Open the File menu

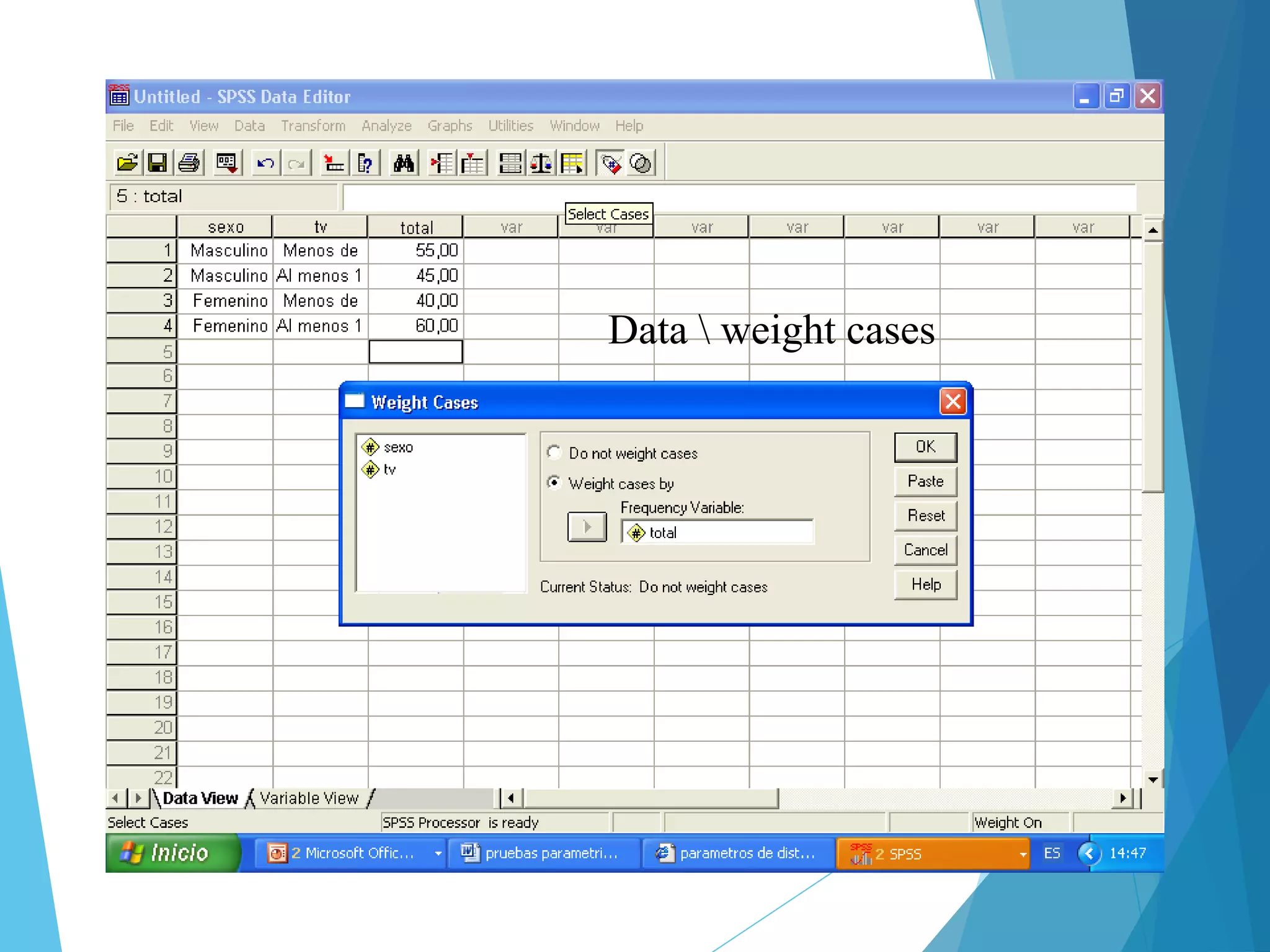[123, 126]
